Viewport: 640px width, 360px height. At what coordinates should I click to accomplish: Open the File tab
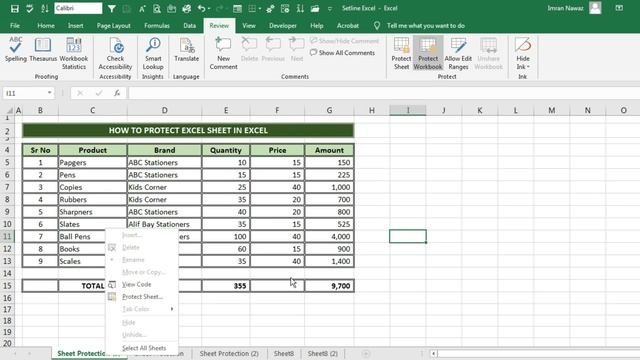[x=15, y=26]
